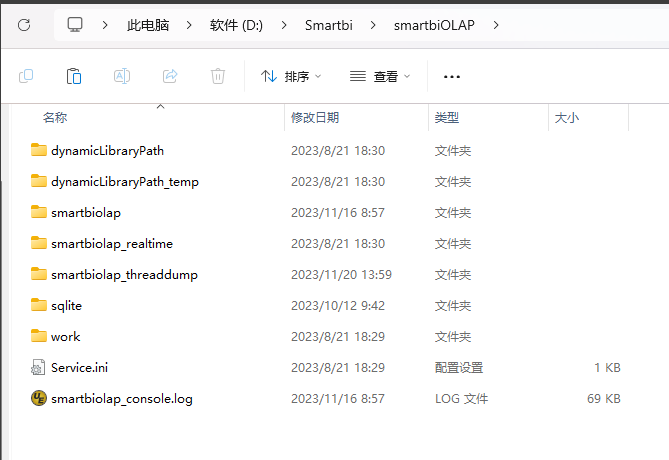Click the smartbiolap_realtime folder name
This screenshot has width=669, height=460.
tap(112, 244)
